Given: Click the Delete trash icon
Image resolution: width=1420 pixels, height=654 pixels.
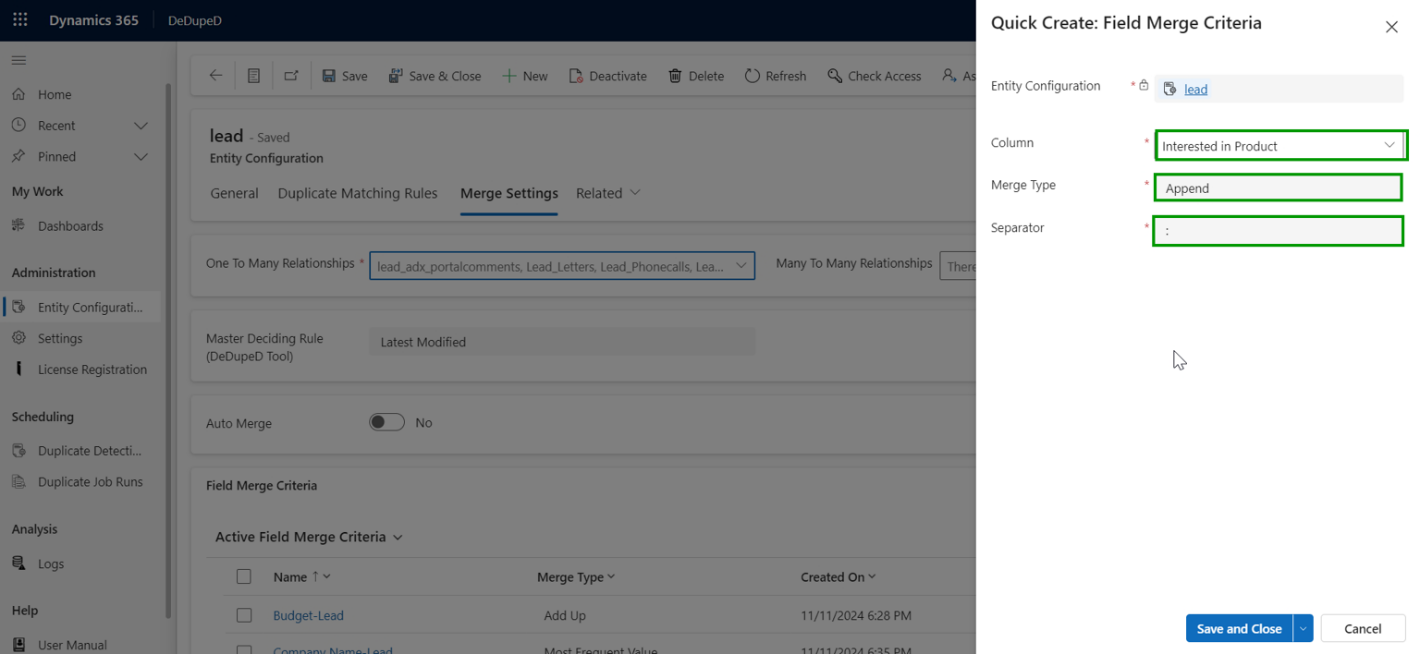Looking at the screenshot, I should point(675,76).
